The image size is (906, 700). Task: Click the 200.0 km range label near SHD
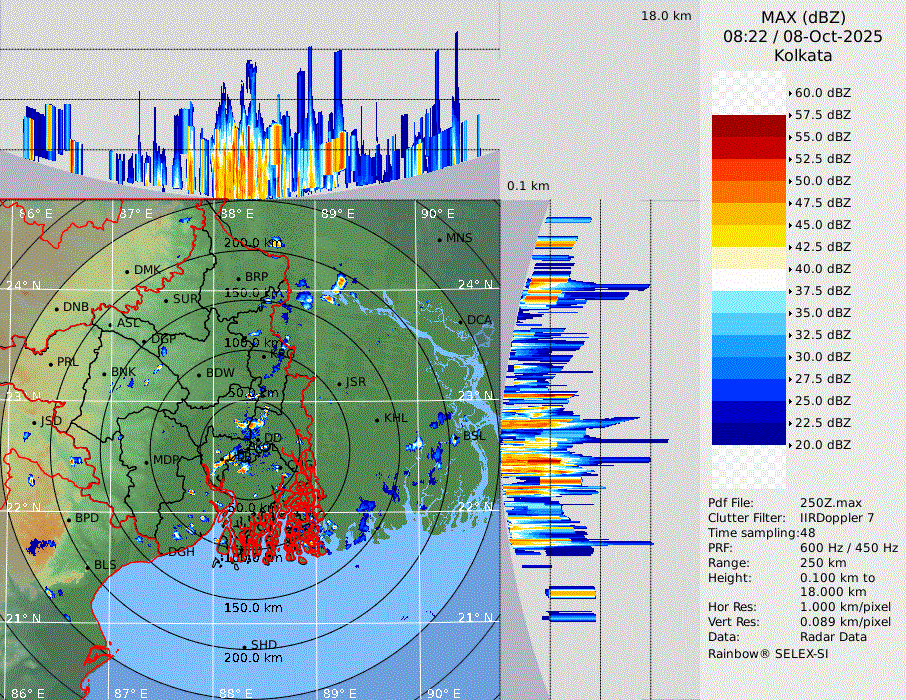coord(253,658)
